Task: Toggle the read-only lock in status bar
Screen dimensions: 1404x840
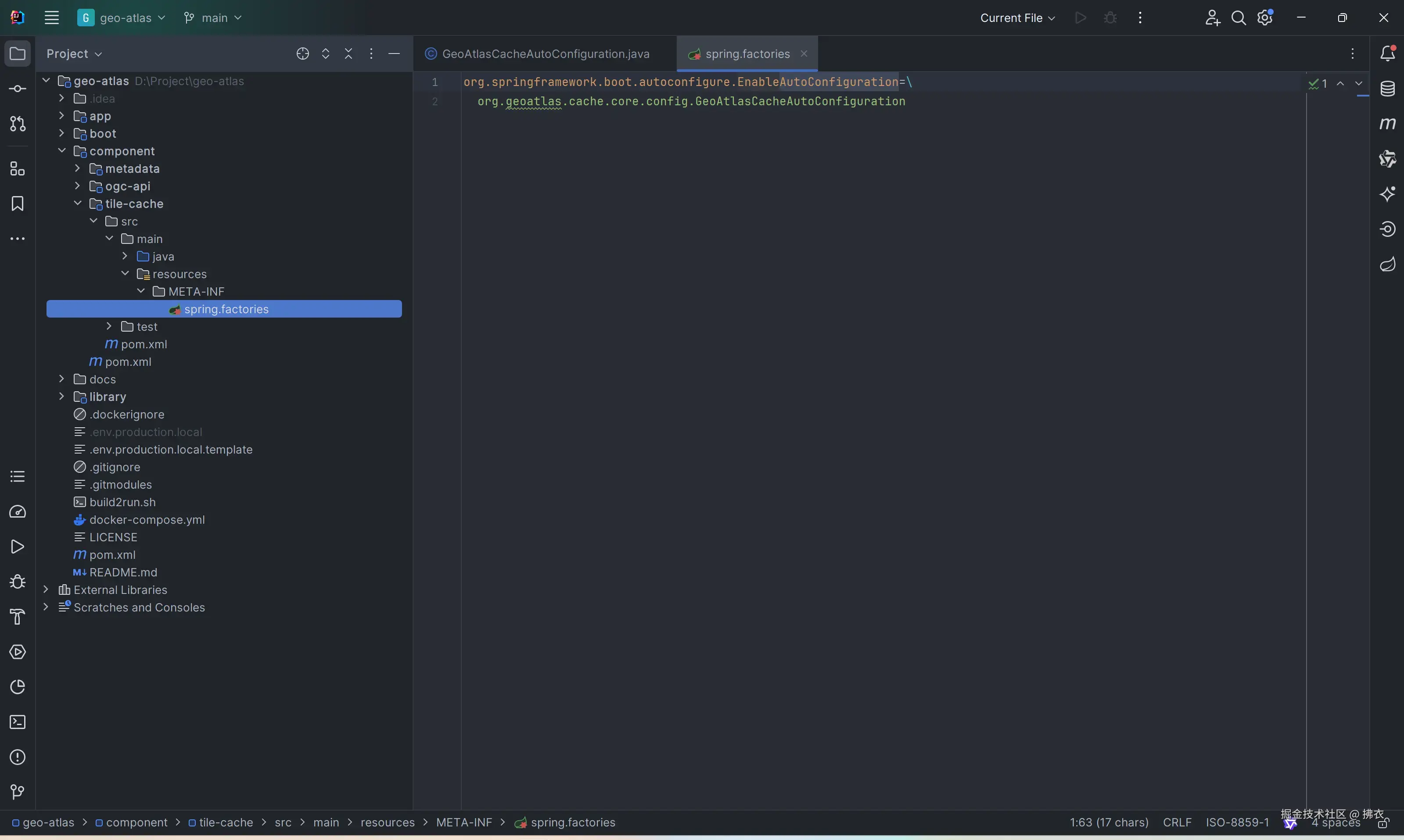Action: pyautogui.click(x=1383, y=824)
